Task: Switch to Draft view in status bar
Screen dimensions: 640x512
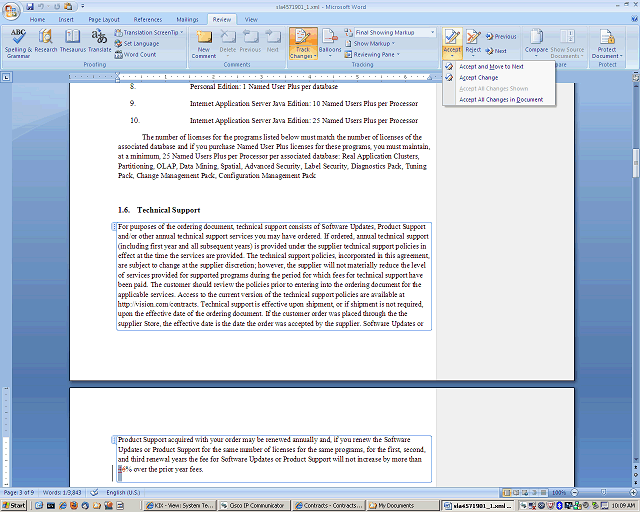Action: pos(543,492)
